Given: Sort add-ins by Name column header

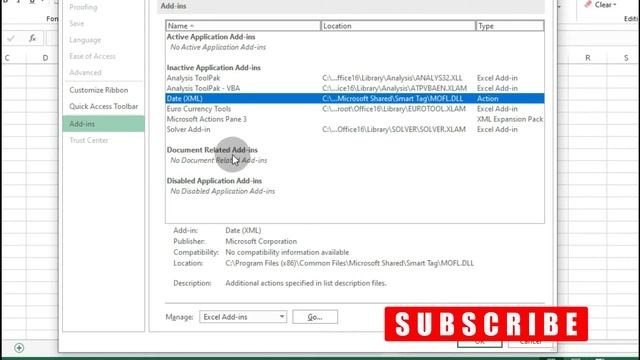Looking at the screenshot, I should pyautogui.click(x=243, y=26).
